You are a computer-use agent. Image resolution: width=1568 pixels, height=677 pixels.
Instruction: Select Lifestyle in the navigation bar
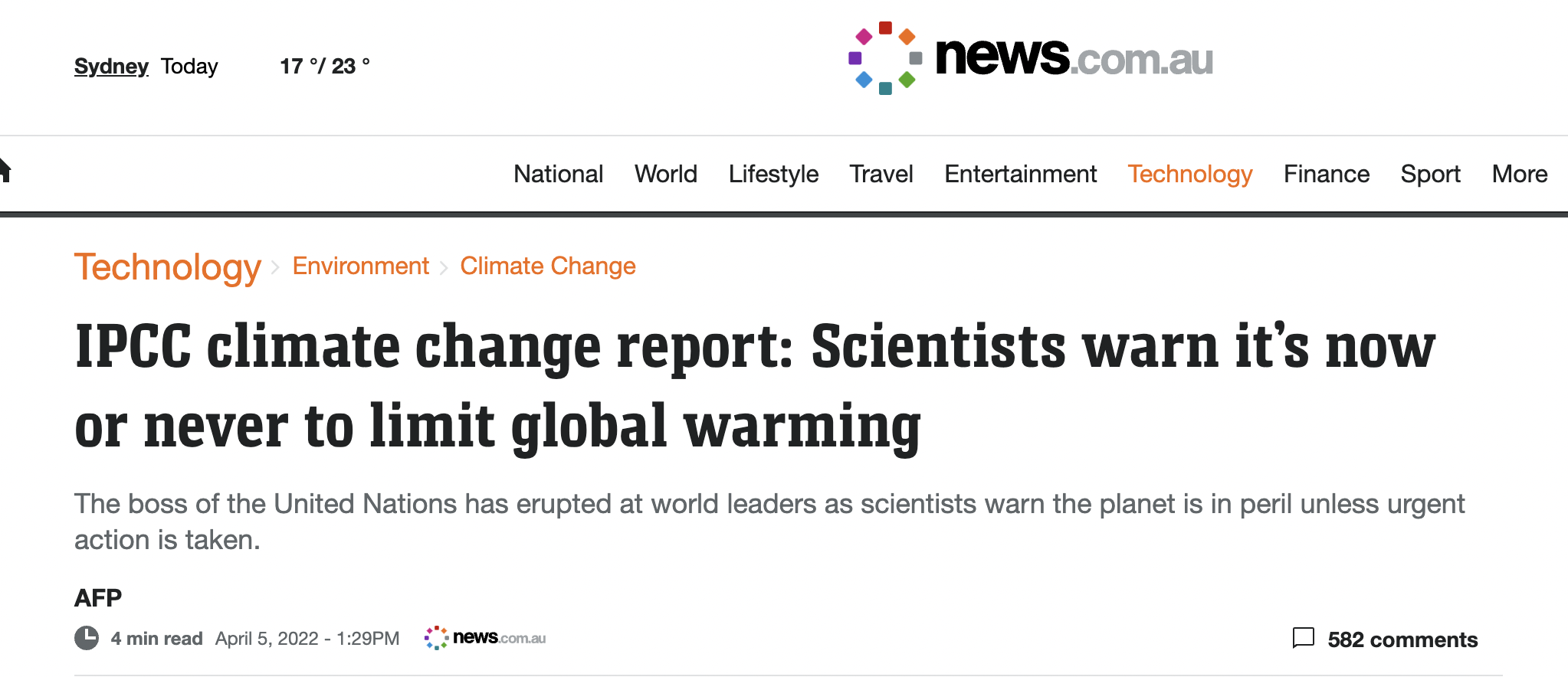(773, 174)
